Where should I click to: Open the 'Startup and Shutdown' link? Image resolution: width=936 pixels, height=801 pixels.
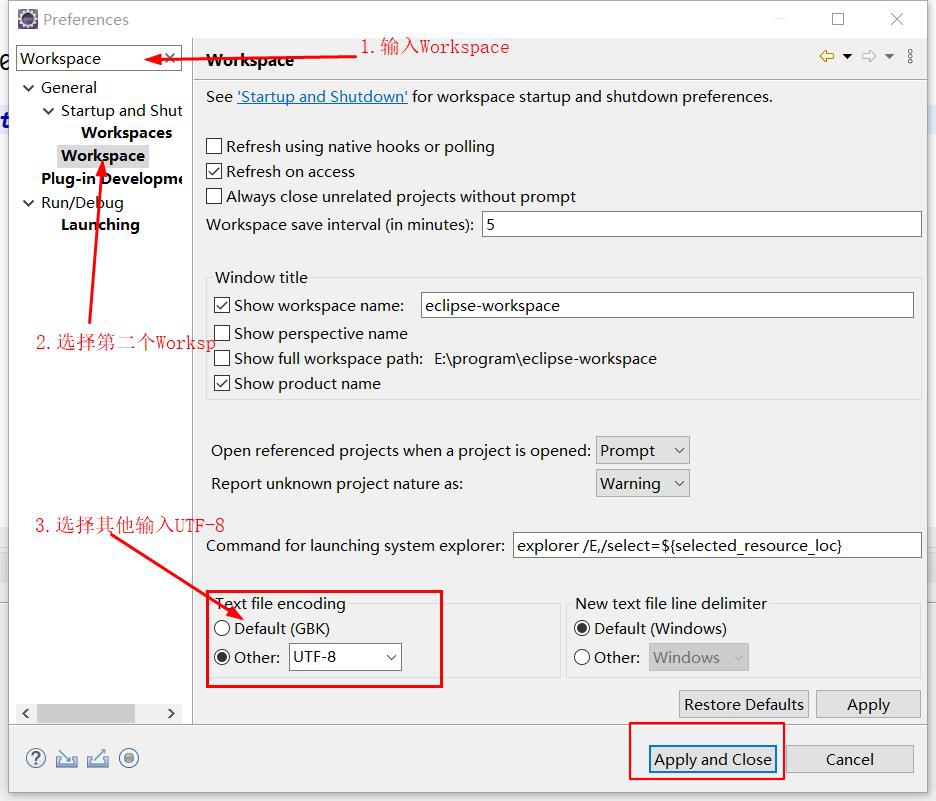(x=322, y=97)
